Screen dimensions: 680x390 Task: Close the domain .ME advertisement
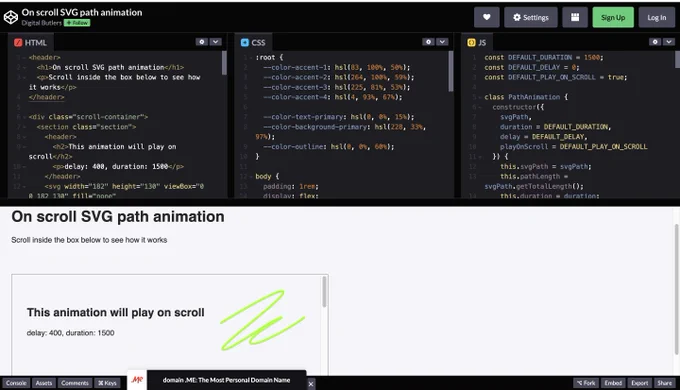[x=311, y=384]
